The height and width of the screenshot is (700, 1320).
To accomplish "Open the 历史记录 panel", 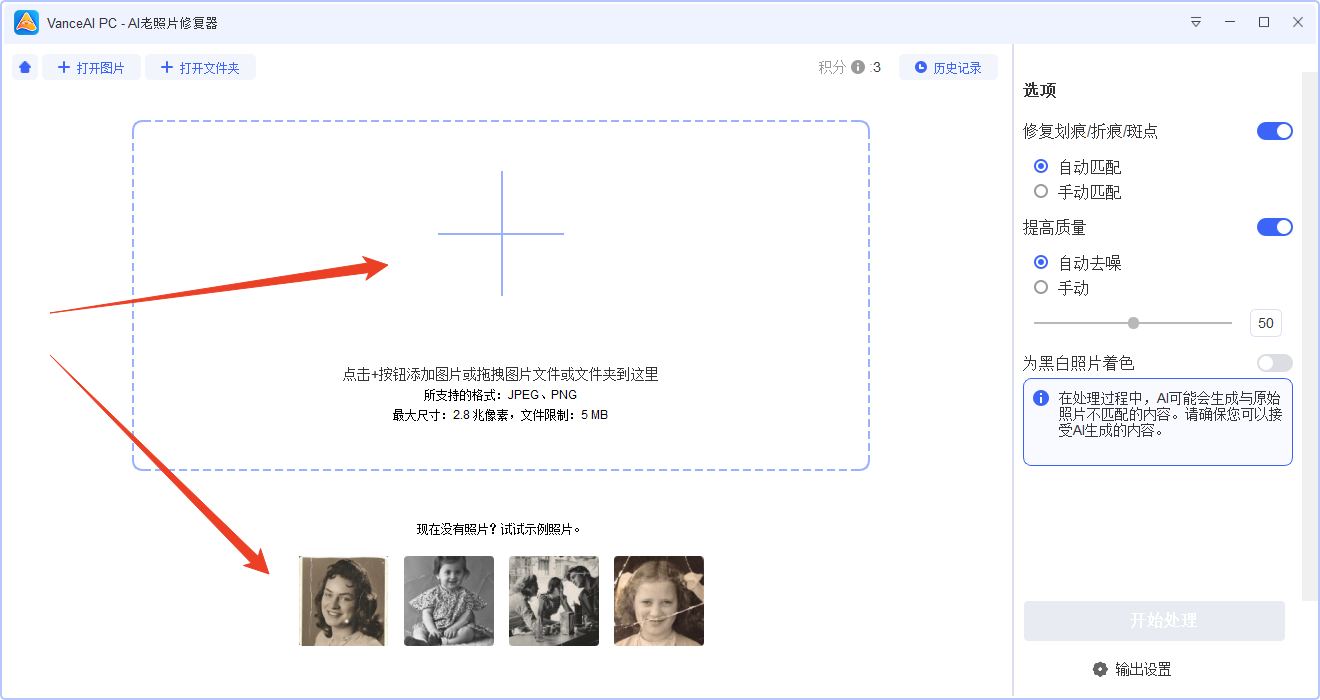I will pyautogui.click(x=948, y=66).
